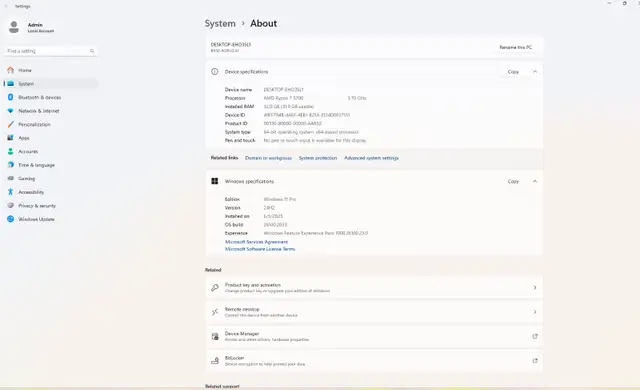Open Privacy & security settings

click(51, 206)
